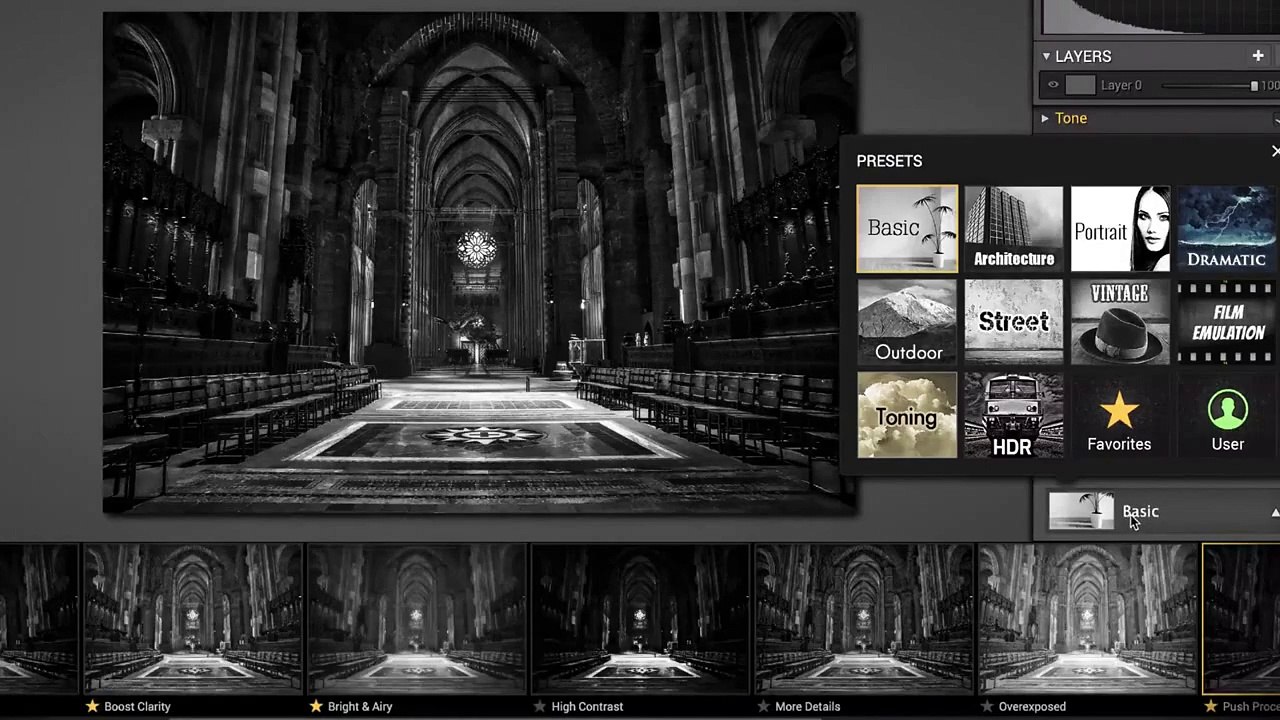Apply the More Details preset thumbnail
Image resolution: width=1280 pixels, height=720 pixels.
pyautogui.click(x=864, y=619)
